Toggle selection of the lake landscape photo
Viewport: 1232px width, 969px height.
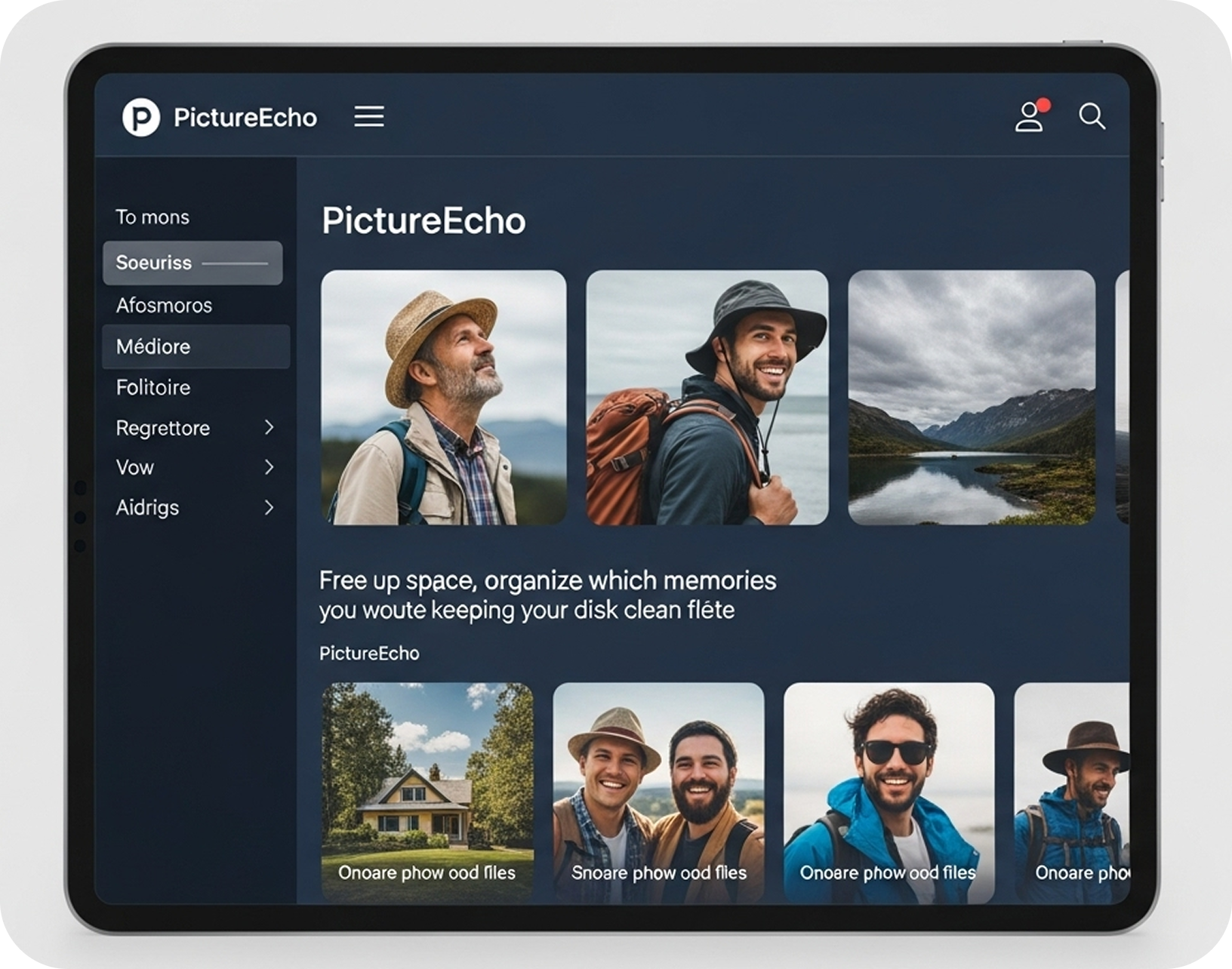click(x=974, y=398)
